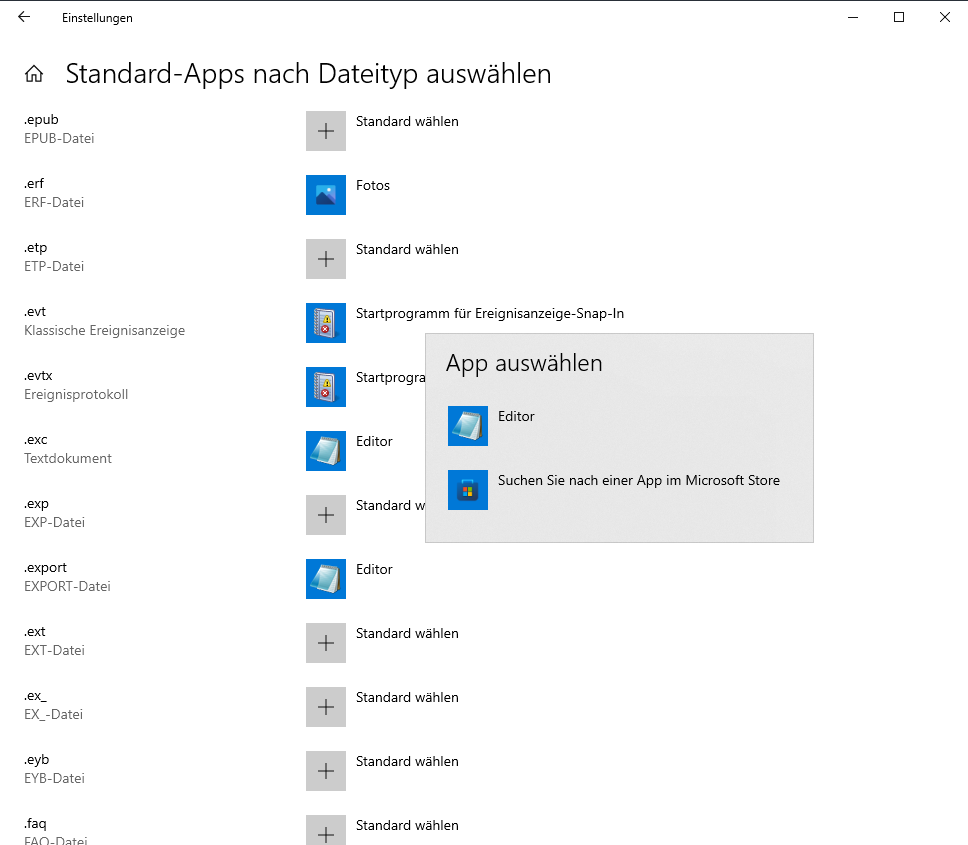Click the EXP-Datei description text
This screenshot has width=968, height=845.
(x=54, y=522)
